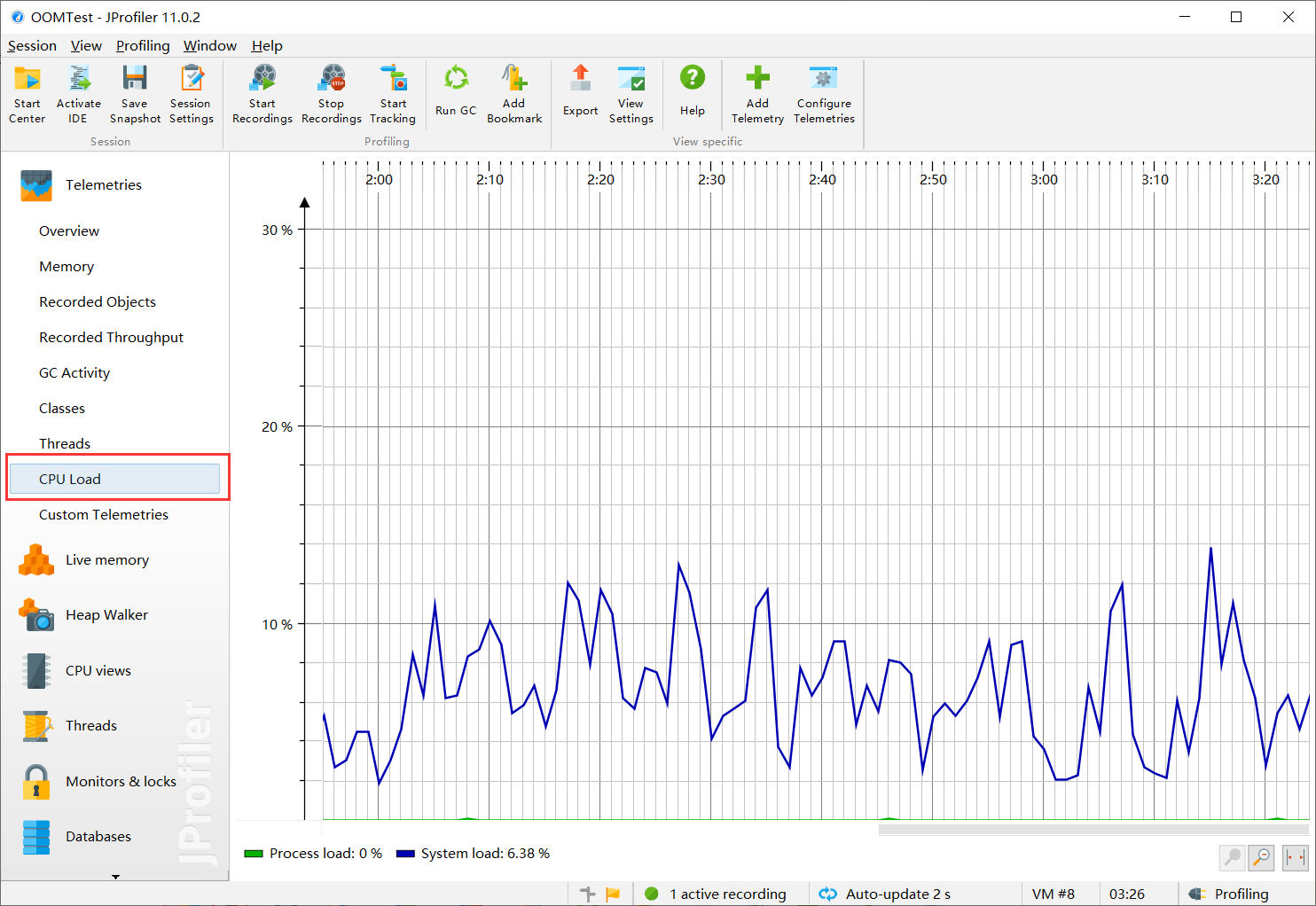Click the orange flag status bar icon
The height and width of the screenshot is (906, 1316).
pyautogui.click(x=613, y=894)
